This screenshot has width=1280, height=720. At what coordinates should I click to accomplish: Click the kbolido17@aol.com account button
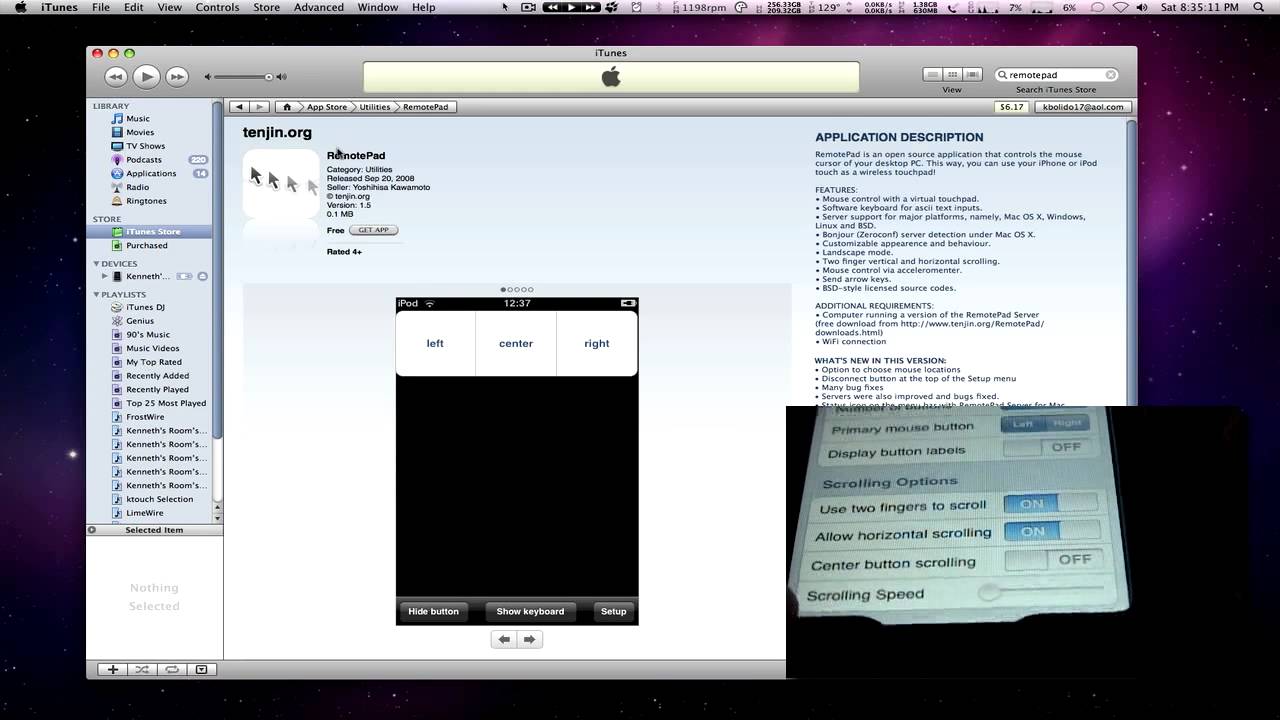tap(1083, 107)
